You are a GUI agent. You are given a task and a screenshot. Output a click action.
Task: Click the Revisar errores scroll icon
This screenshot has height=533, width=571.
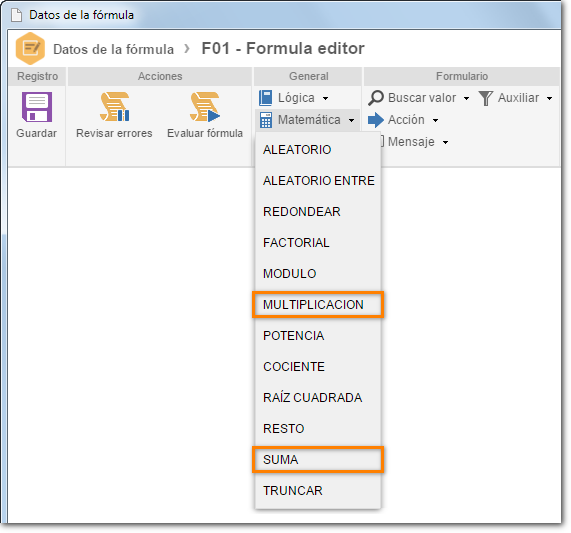tap(115, 107)
